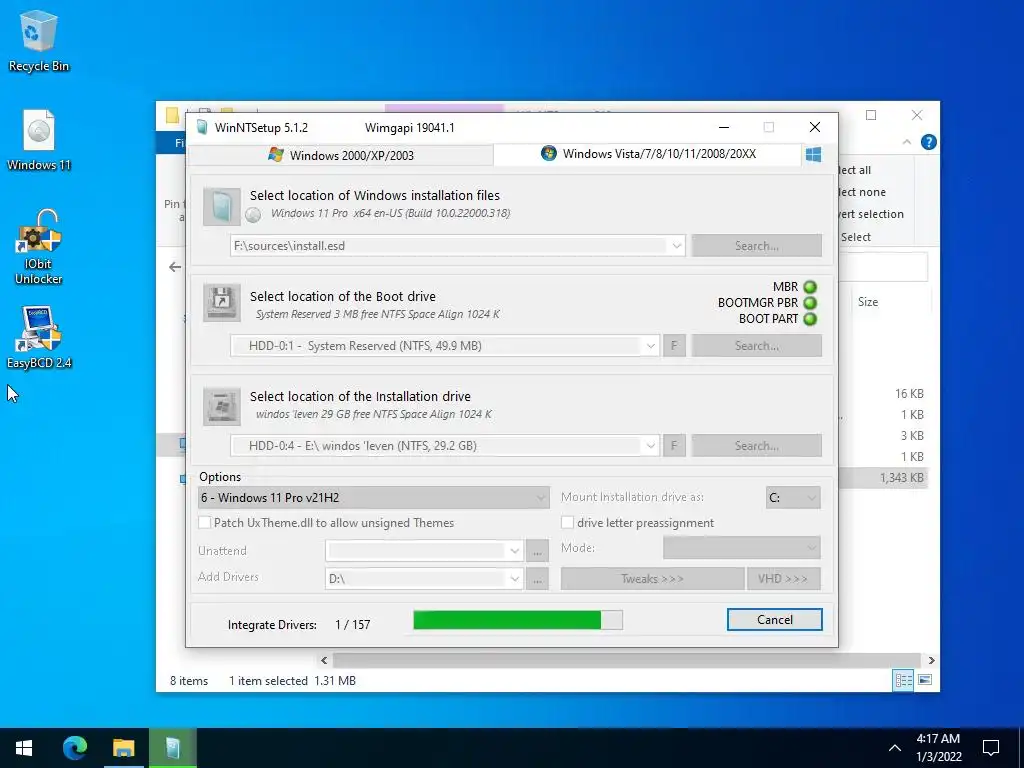Click the blue Windows logo button in WinNTSetup
Viewport: 1024px width, 768px height.
click(813, 155)
